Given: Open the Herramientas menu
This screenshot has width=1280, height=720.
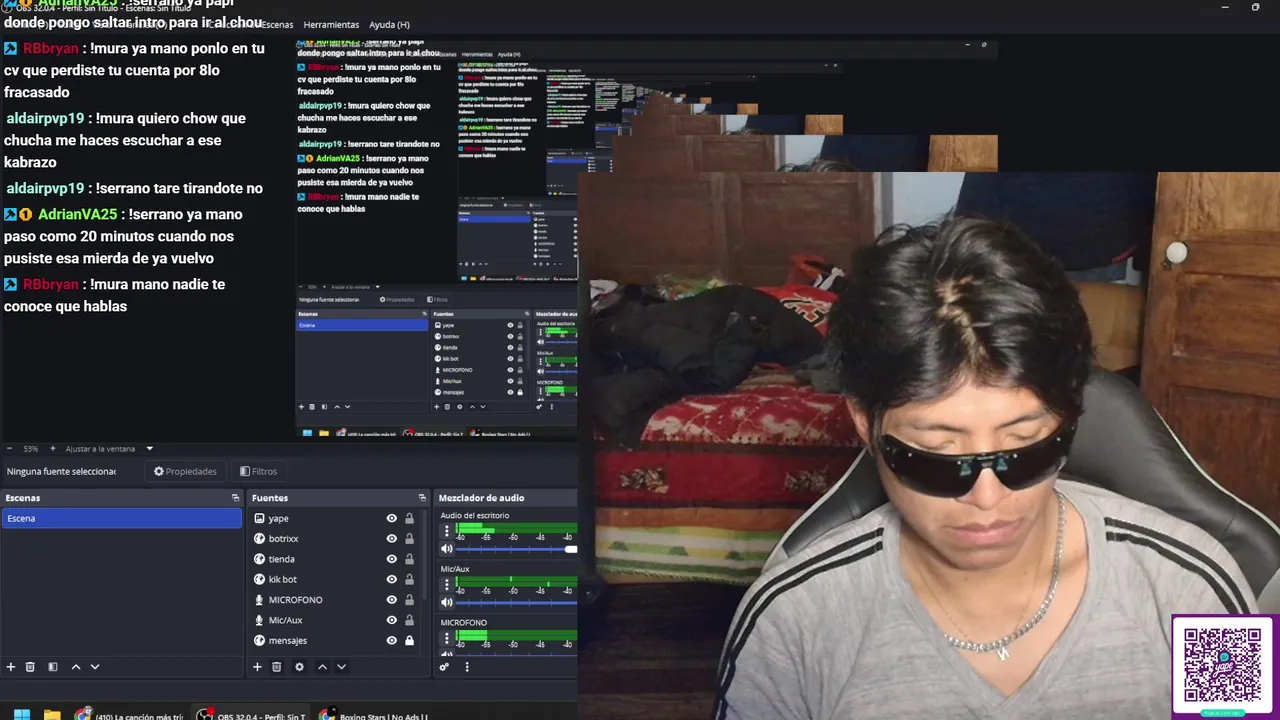Looking at the screenshot, I should (331, 24).
